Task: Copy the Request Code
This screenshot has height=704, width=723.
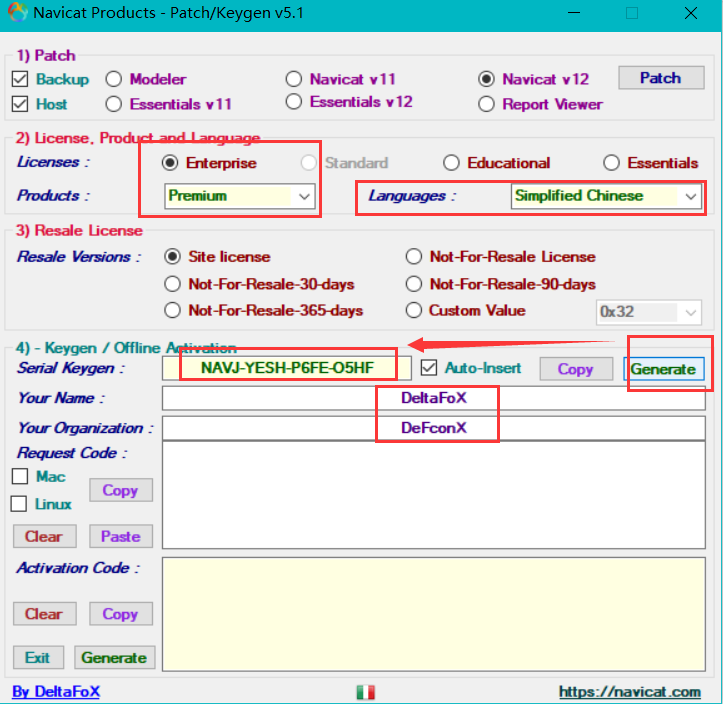Action: tap(121, 490)
